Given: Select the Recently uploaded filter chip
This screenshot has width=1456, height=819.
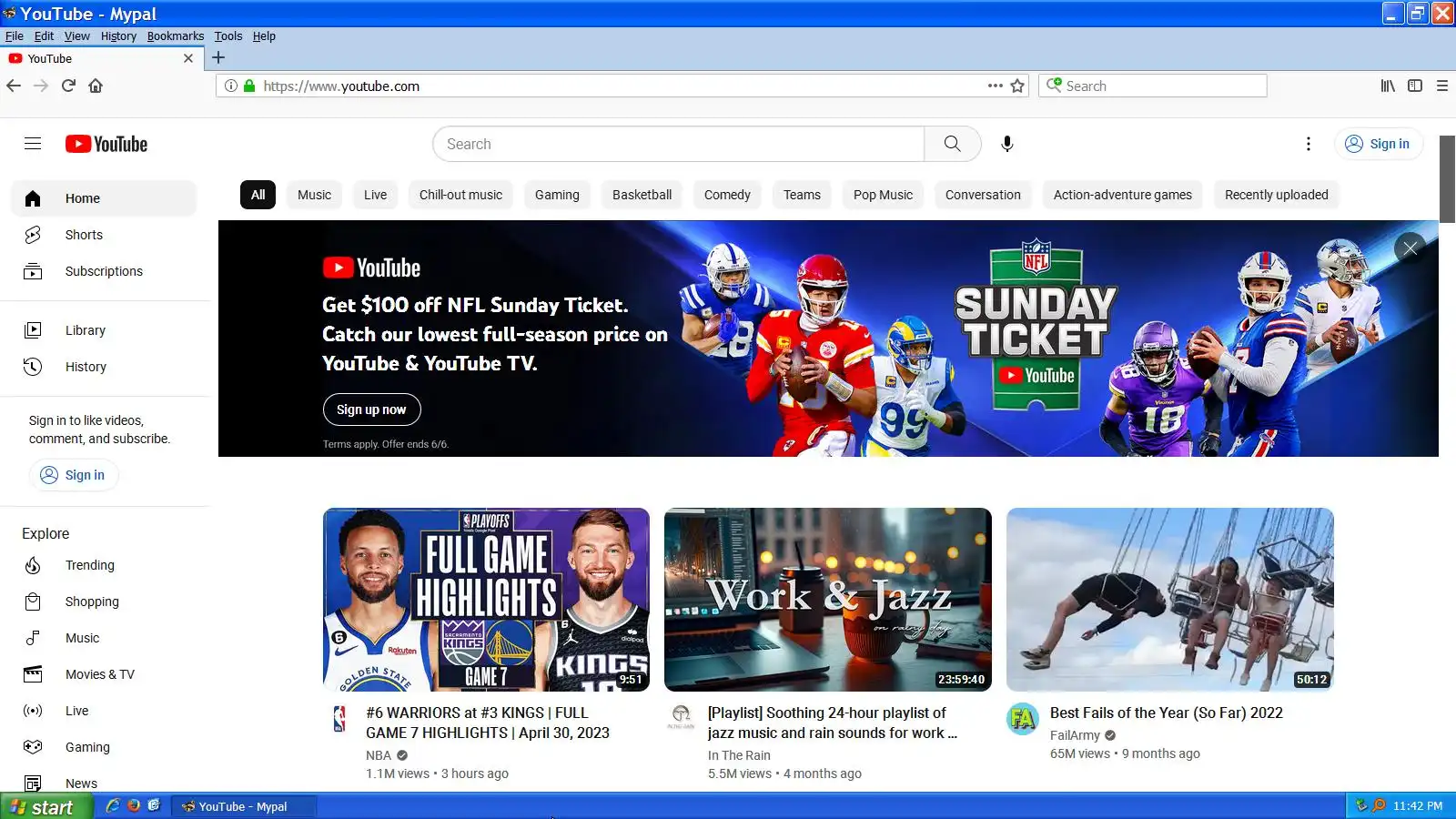Looking at the screenshot, I should pyautogui.click(x=1277, y=195).
